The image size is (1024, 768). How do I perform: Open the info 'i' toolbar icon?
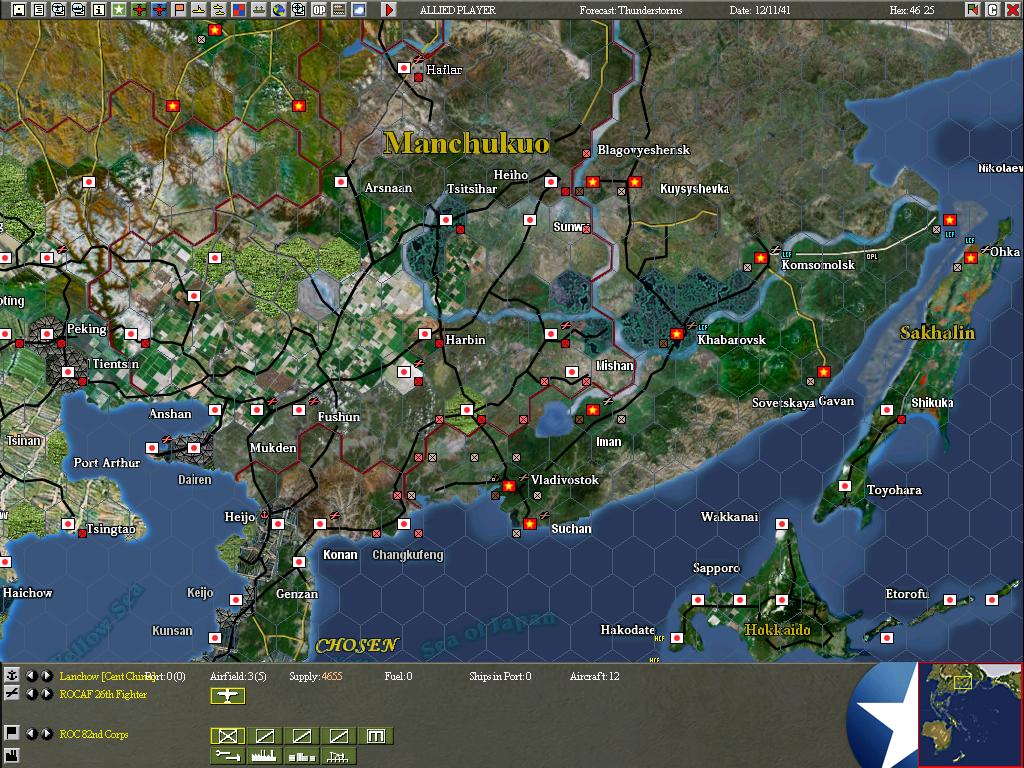tap(99, 10)
